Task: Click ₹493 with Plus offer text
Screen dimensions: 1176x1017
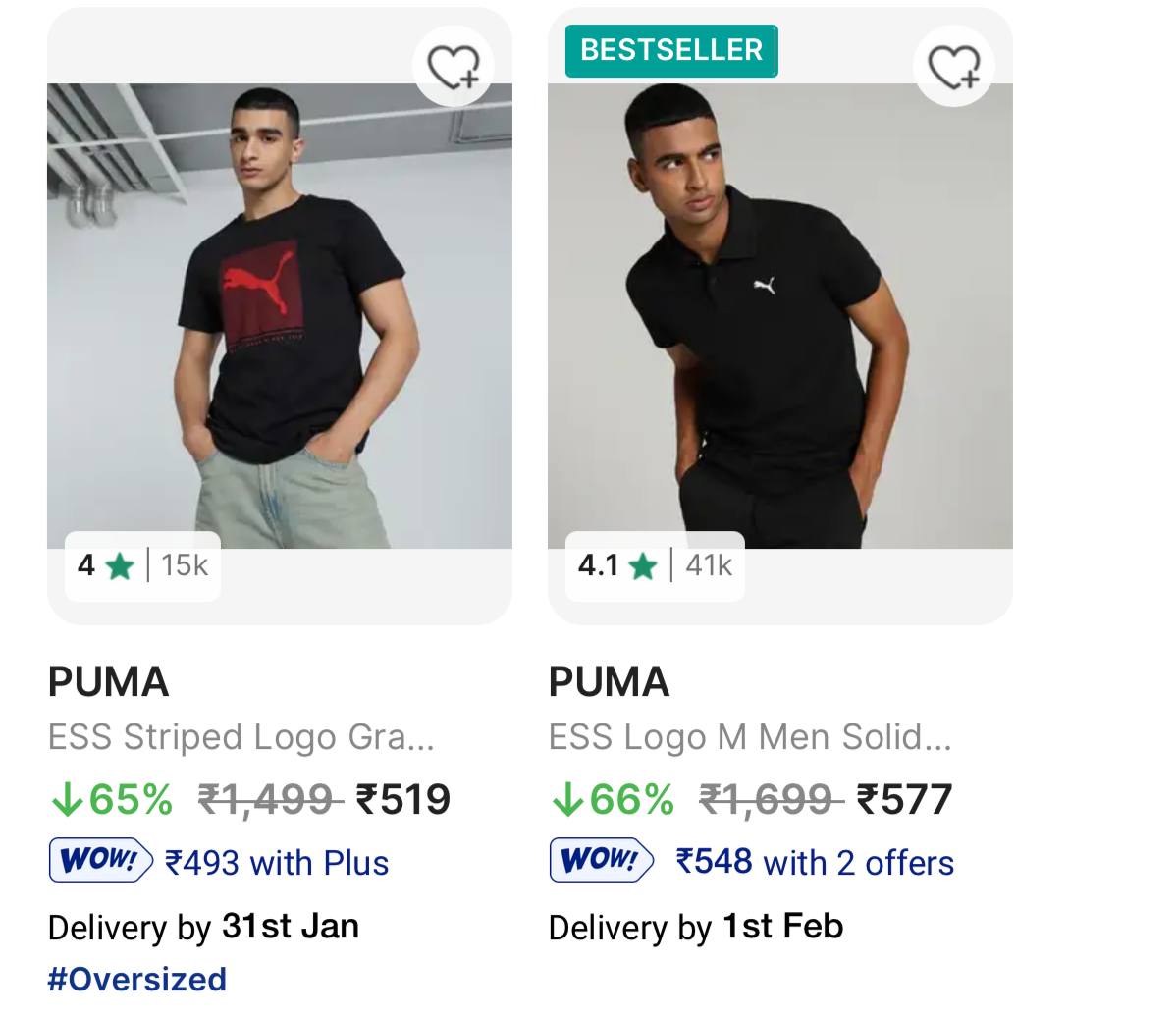Action: coord(277,863)
